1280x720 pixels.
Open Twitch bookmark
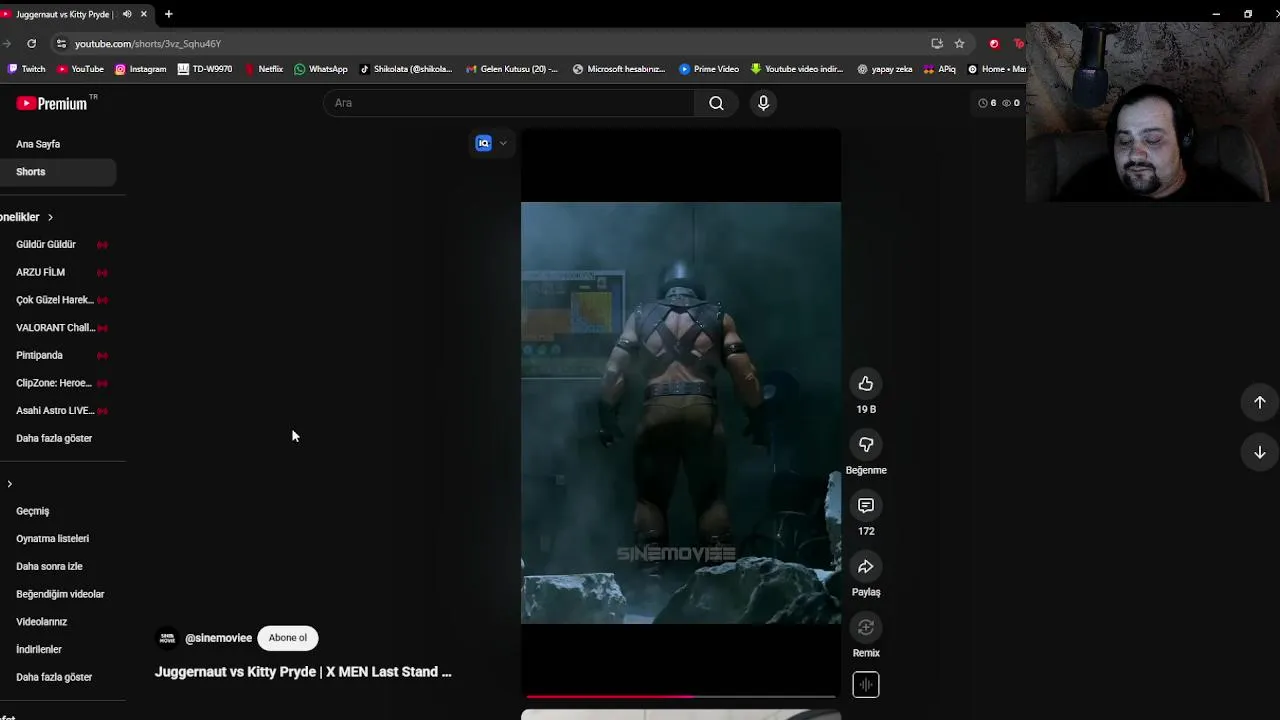coord(27,69)
